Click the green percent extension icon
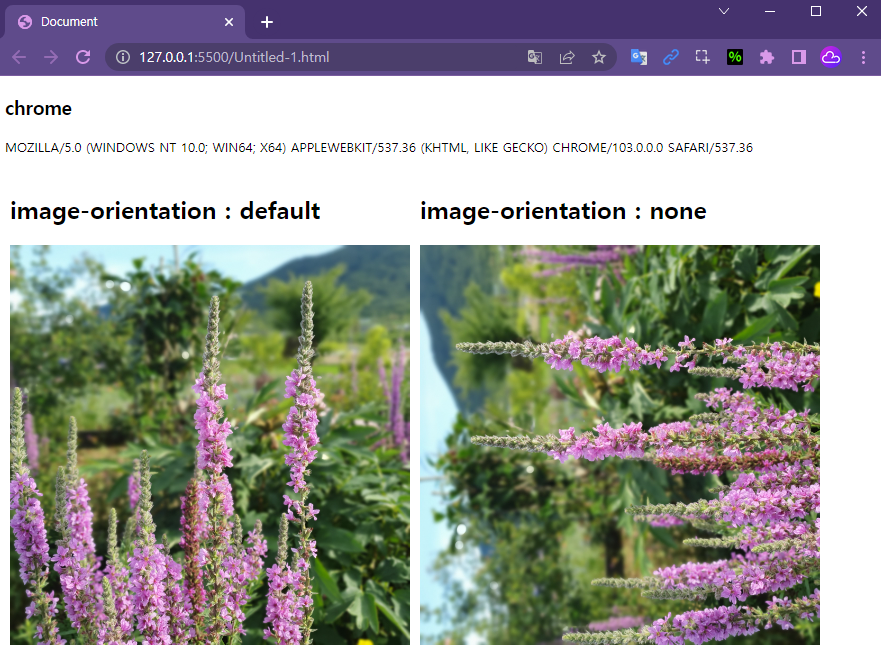 click(734, 57)
